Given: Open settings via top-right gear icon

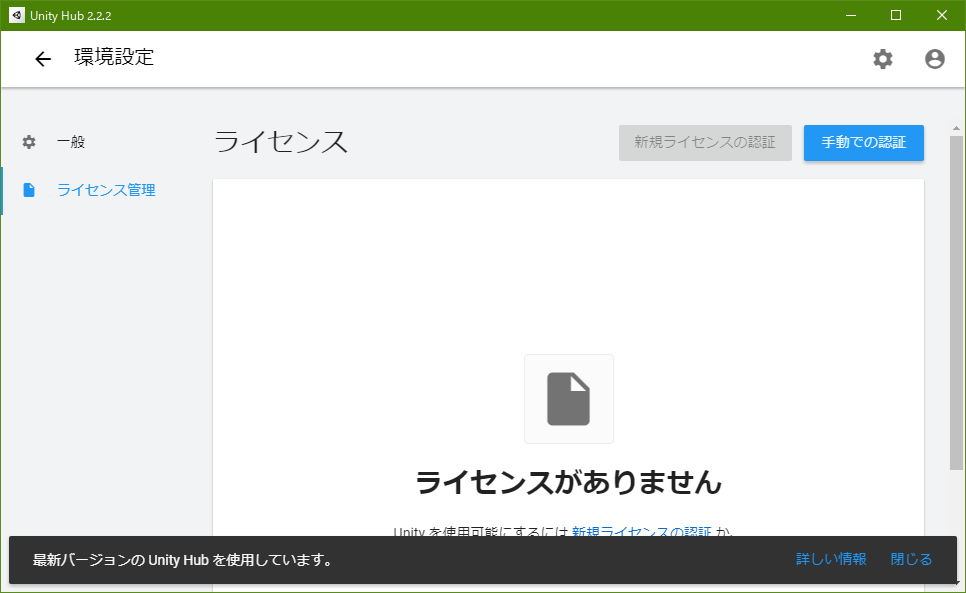Looking at the screenshot, I should (883, 59).
